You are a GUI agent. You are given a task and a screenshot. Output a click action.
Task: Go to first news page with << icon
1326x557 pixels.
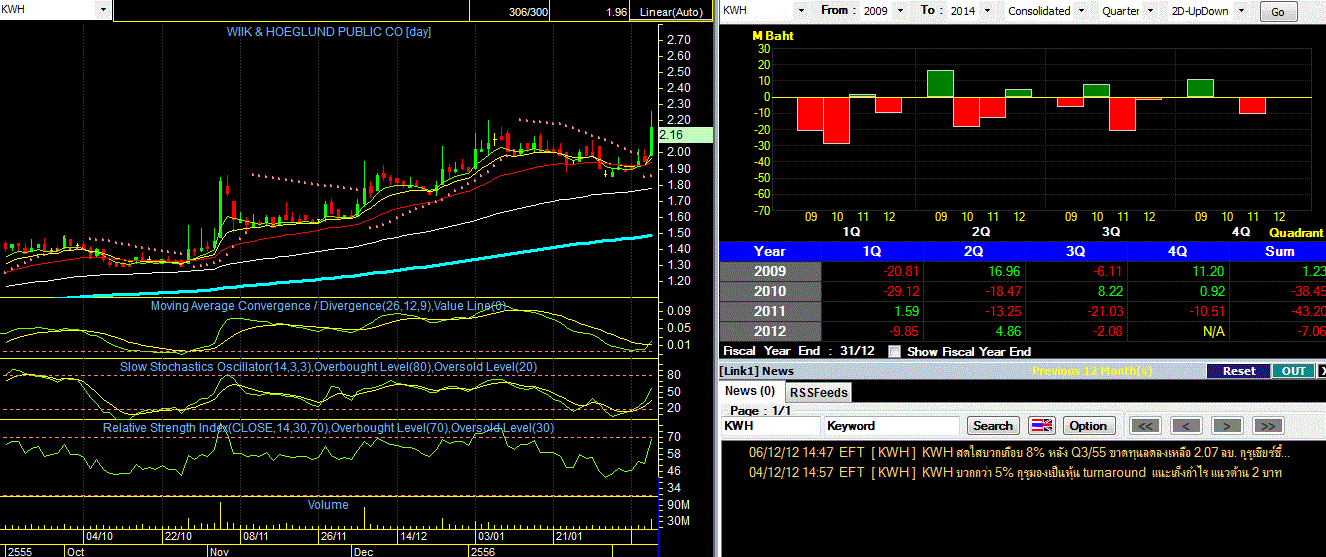(1146, 425)
